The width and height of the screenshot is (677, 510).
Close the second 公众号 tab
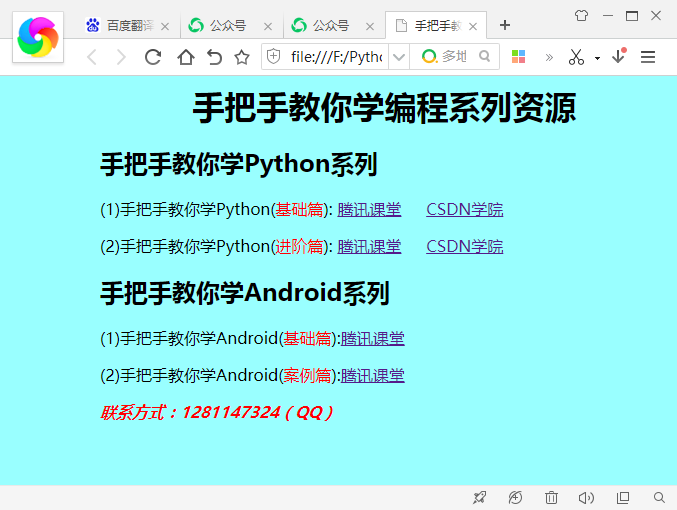pyautogui.click(x=370, y=27)
